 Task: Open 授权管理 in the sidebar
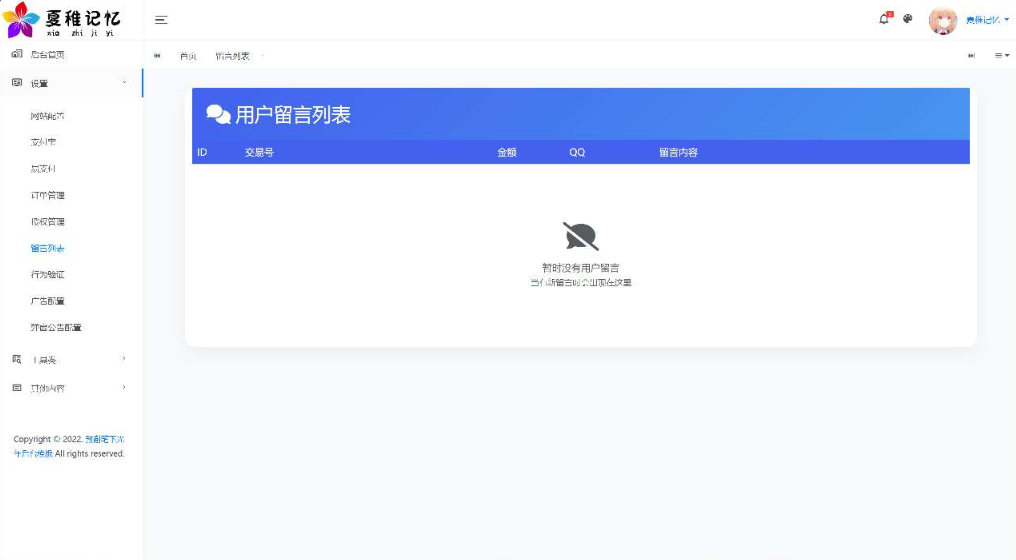coord(48,222)
